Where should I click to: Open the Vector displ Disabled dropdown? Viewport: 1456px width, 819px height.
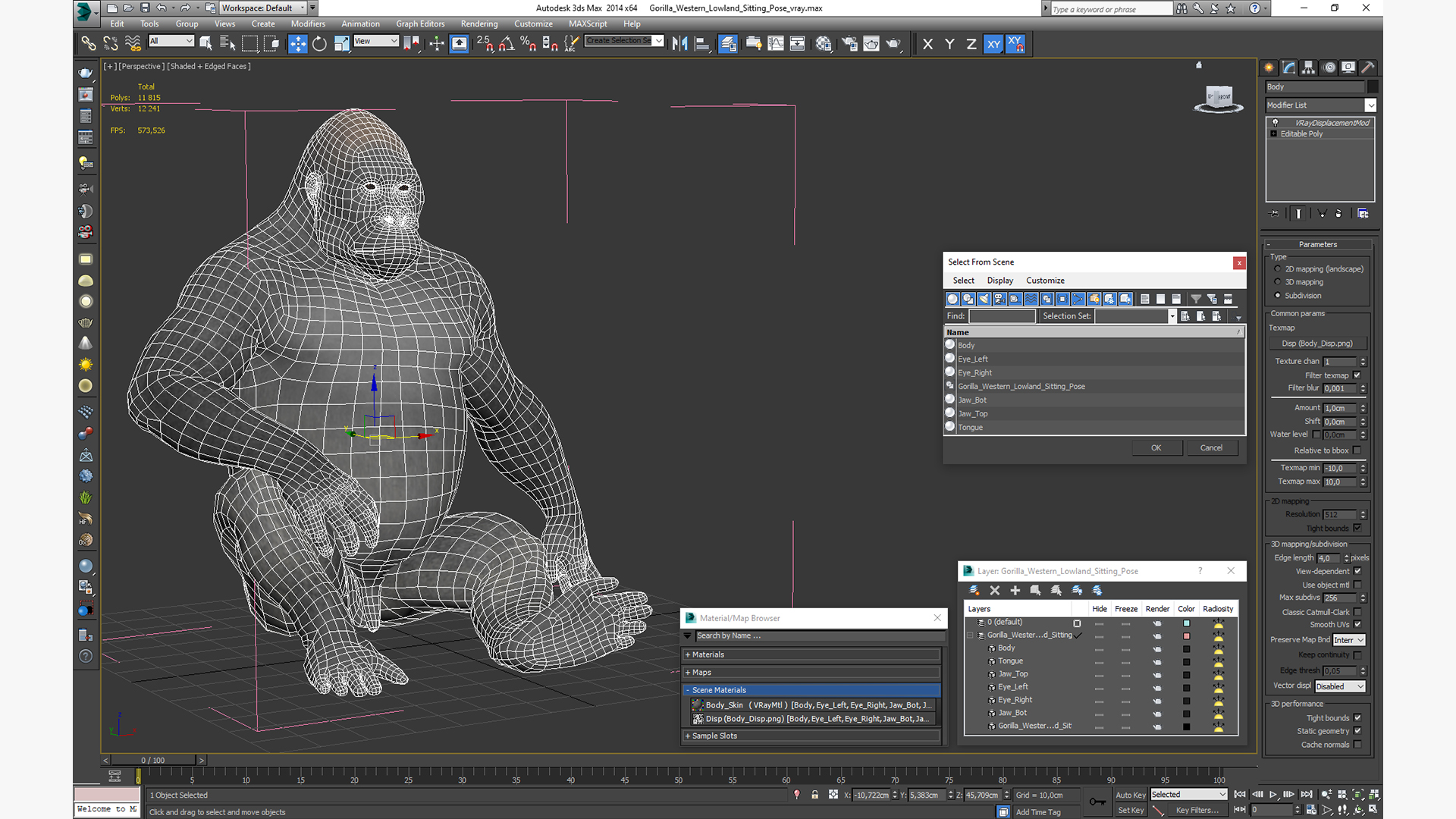1340,686
